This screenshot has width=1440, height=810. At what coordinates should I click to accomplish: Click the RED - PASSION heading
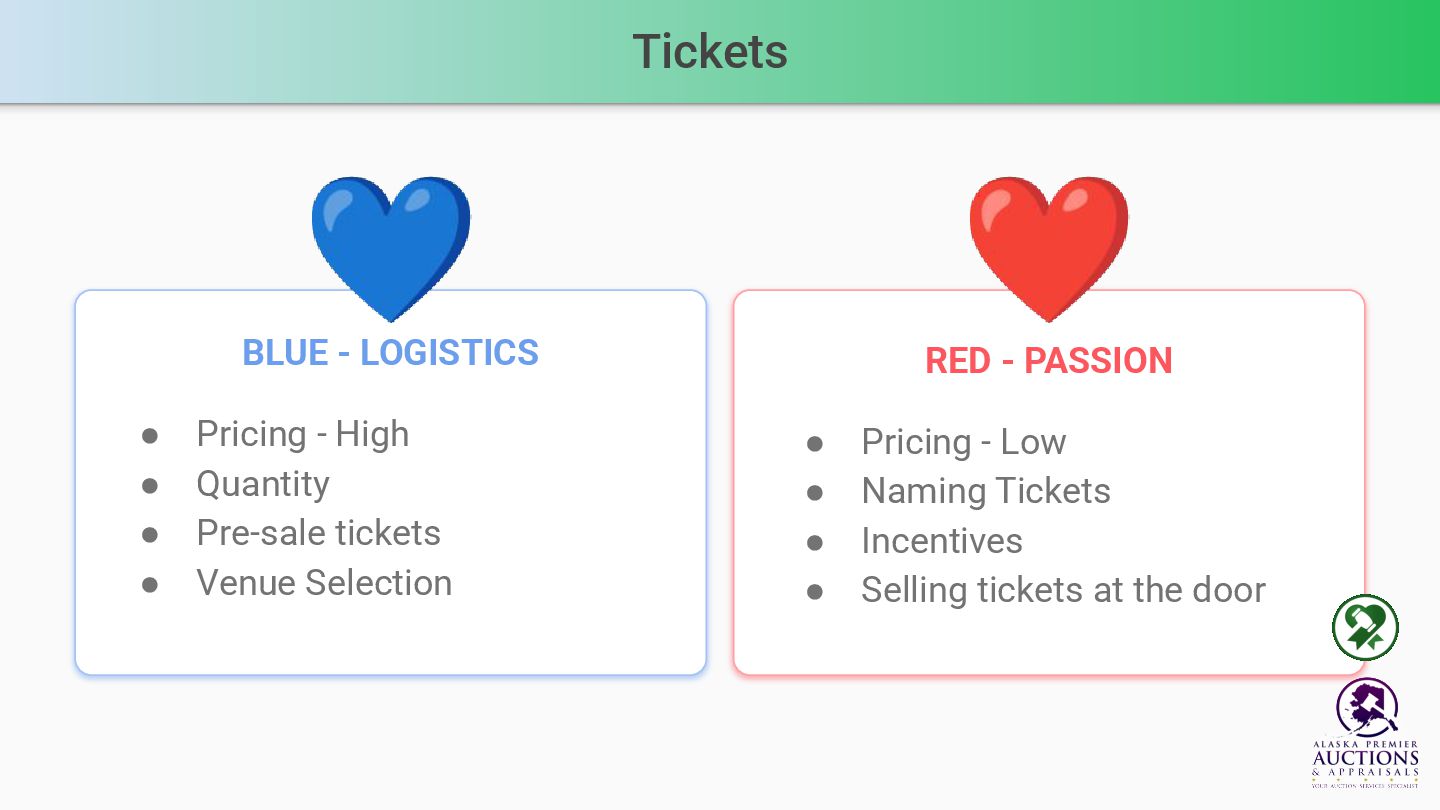coord(1049,360)
